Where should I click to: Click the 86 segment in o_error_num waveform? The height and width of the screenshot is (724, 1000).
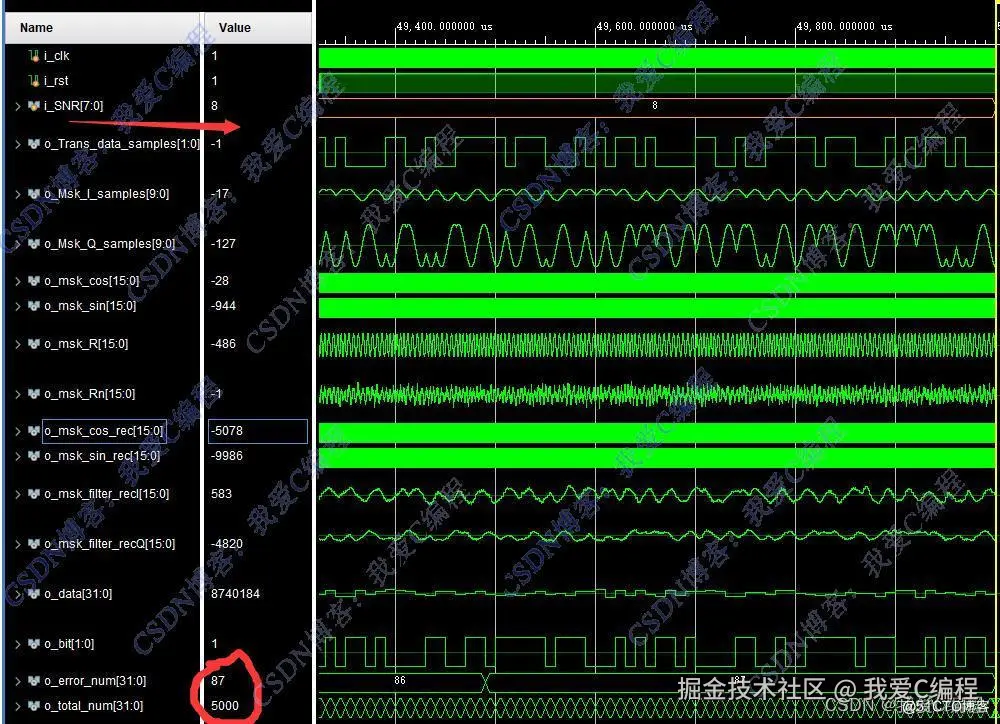(x=400, y=681)
